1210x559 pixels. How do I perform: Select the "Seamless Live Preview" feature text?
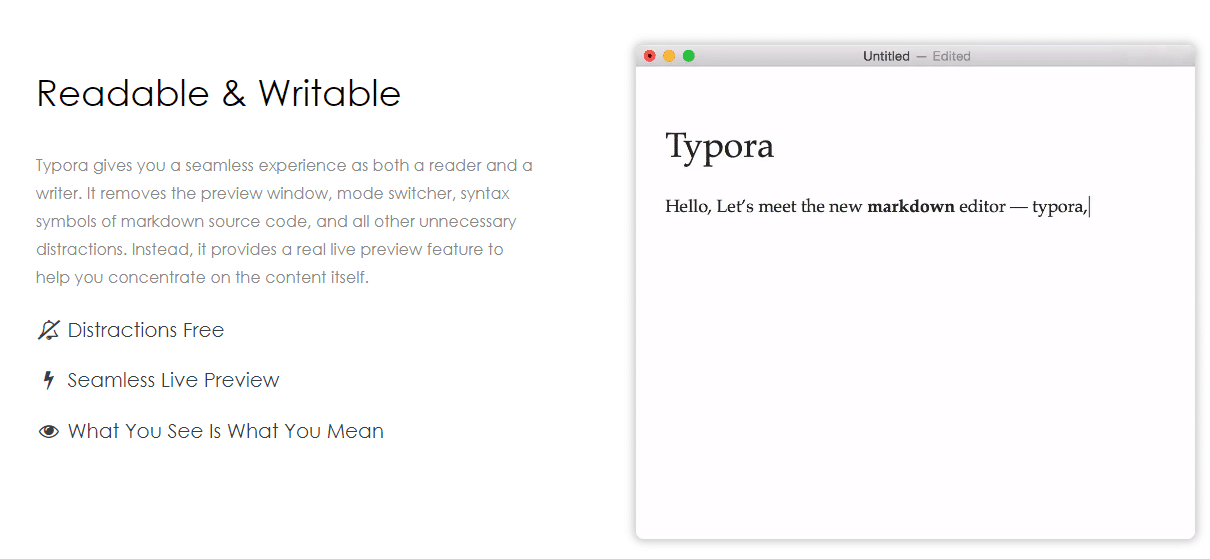pos(173,381)
